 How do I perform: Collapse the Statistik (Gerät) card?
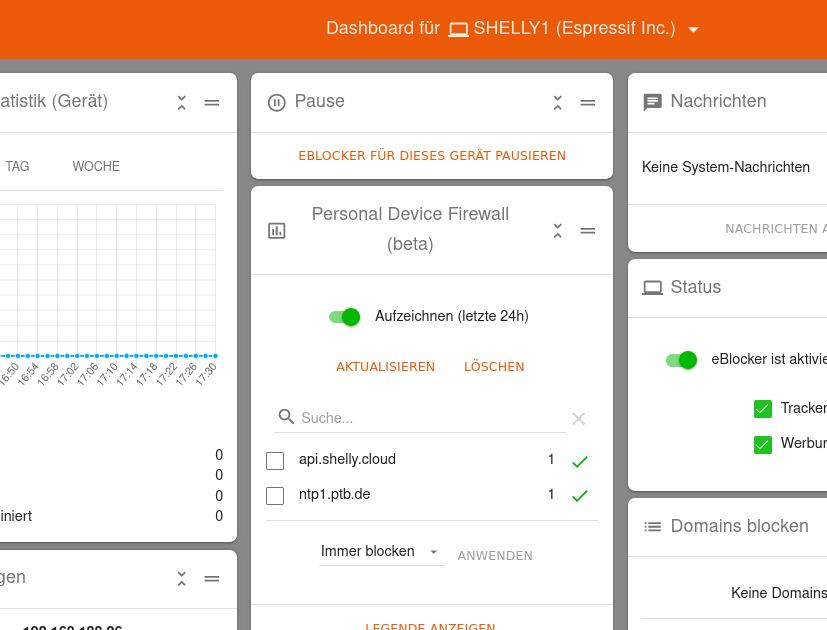pos(181,102)
